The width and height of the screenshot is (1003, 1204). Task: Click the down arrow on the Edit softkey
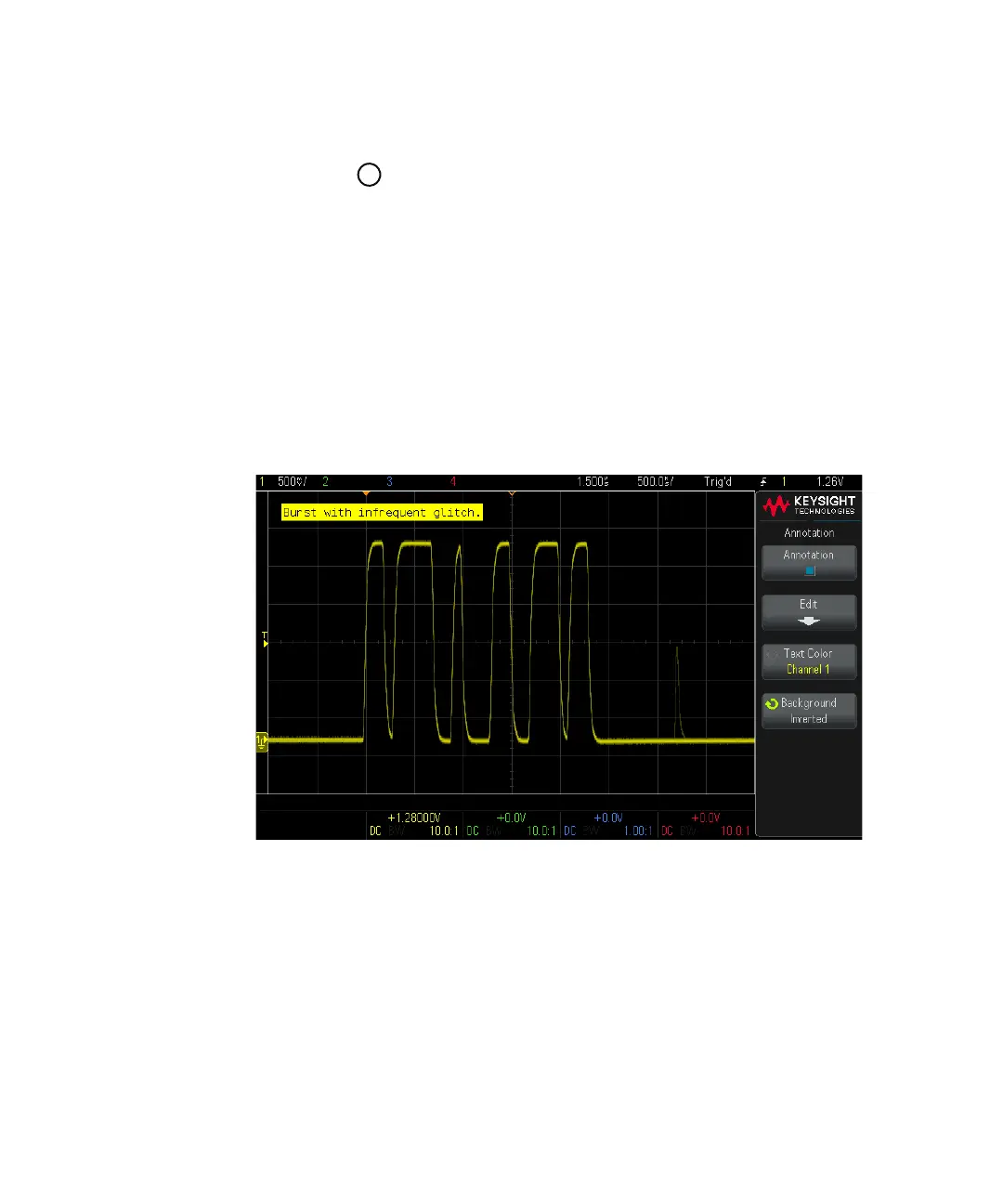coord(809,621)
